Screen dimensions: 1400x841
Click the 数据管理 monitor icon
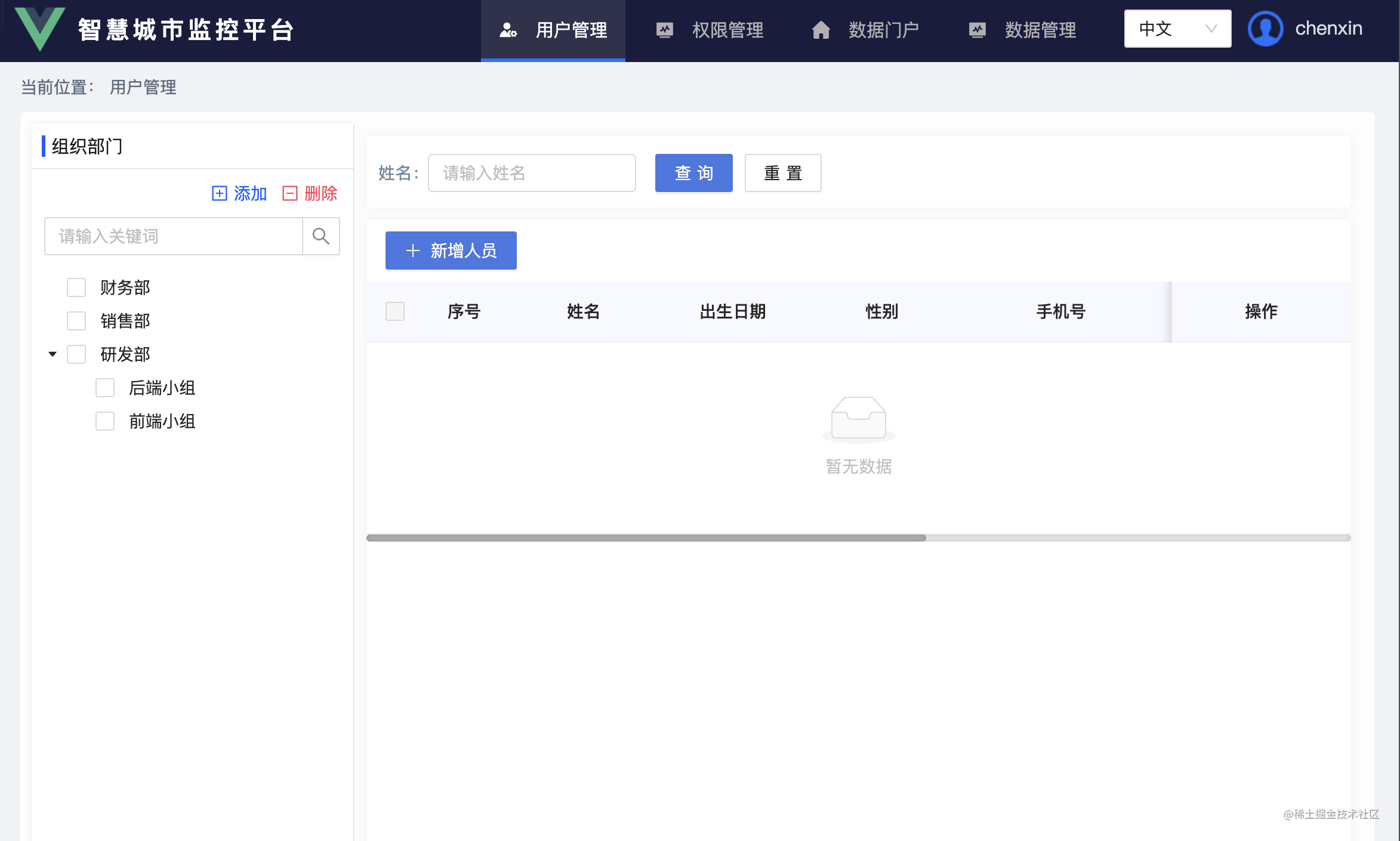977,30
